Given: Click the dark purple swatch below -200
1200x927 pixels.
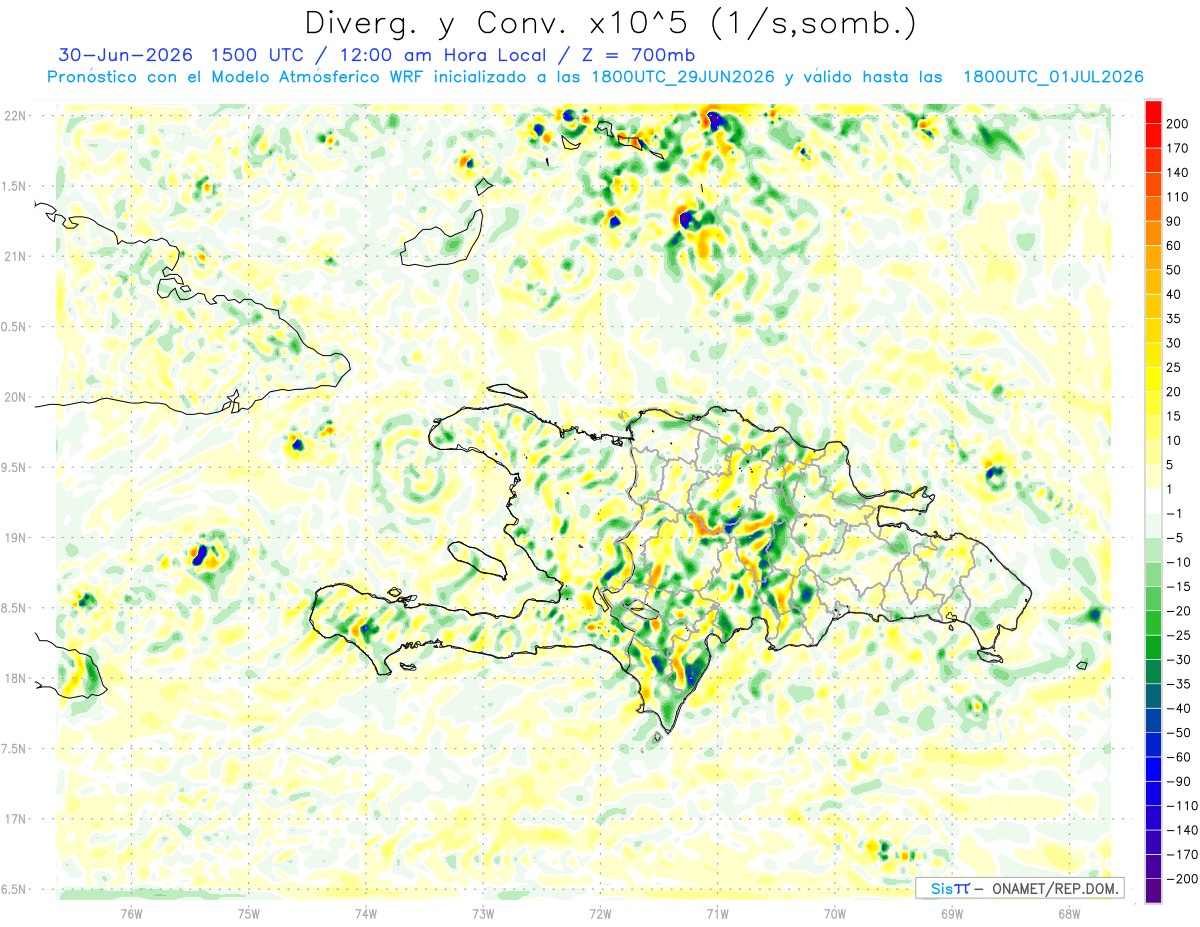Looking at the screenshot, I should pos(1153,891).
